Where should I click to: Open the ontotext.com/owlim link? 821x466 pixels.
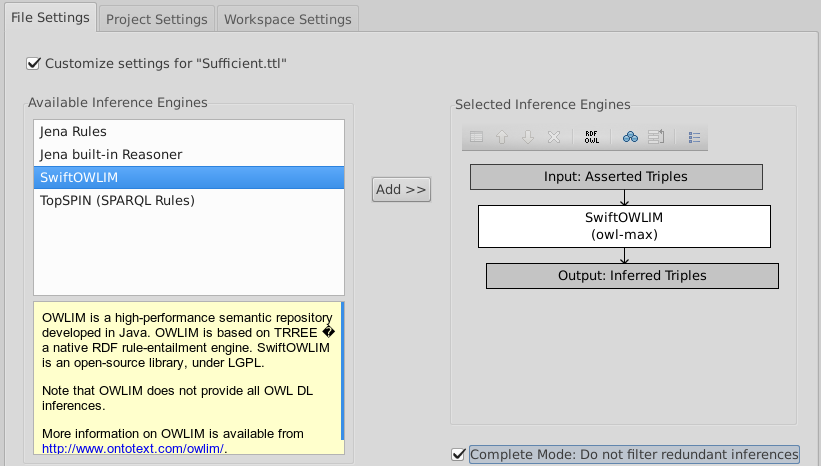tap(133, 449)
